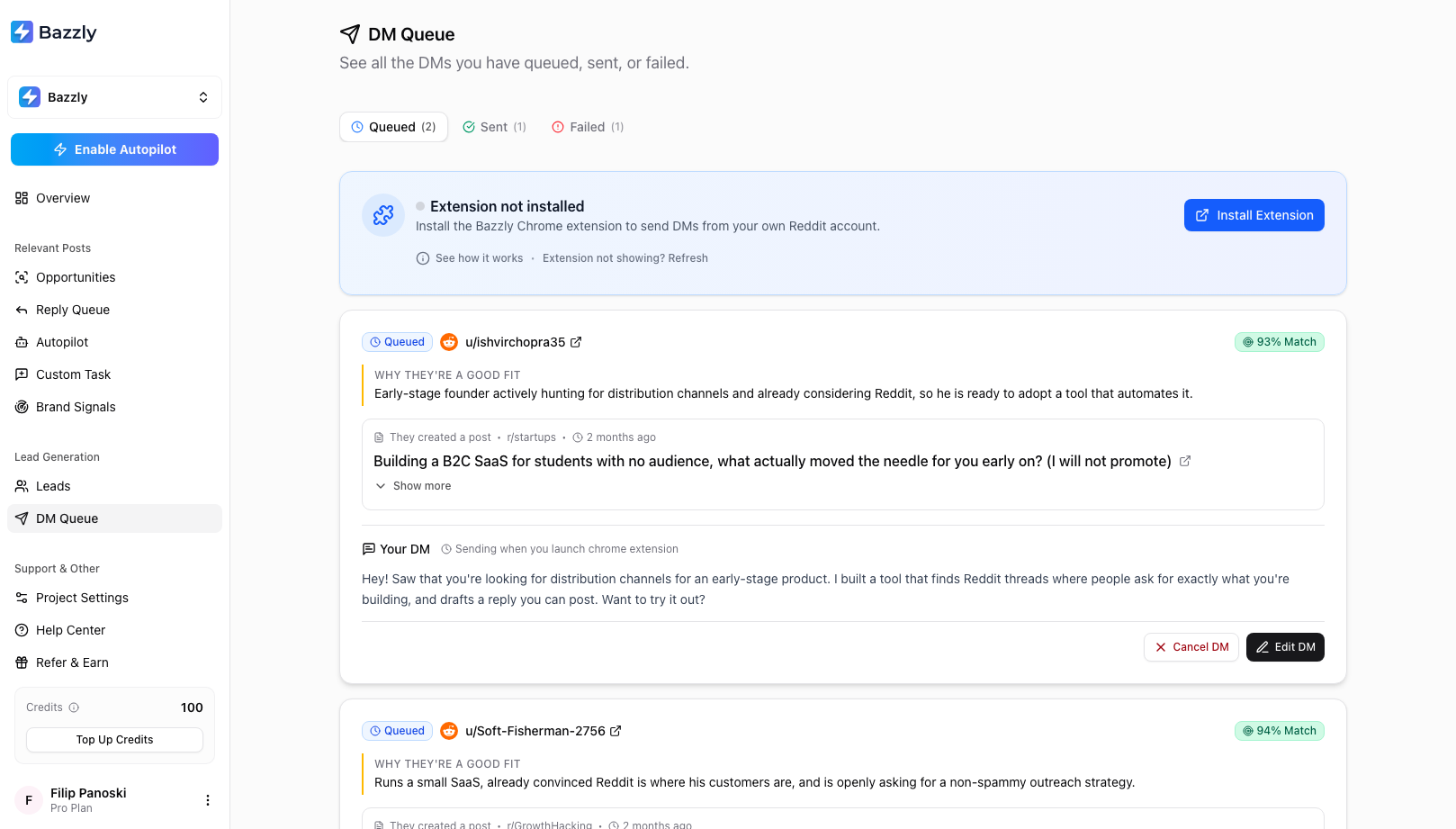Open the B2C SaaS post title link
This screenshot has height=829, width=1456.
[772, 461]
